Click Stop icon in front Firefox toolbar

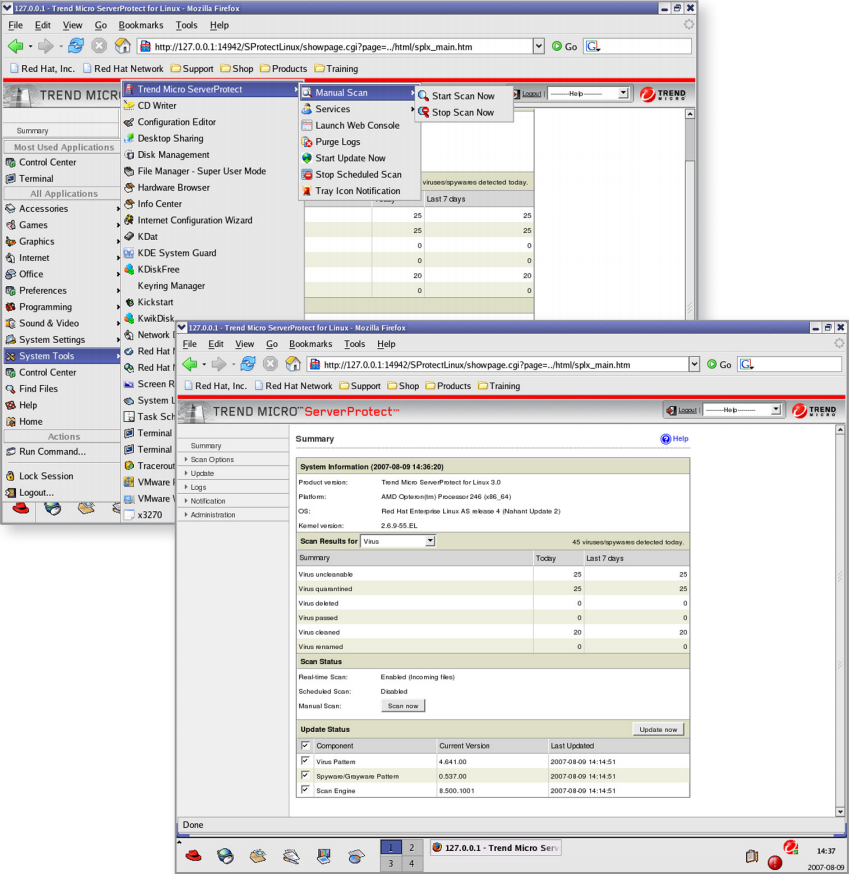[270, 365]
